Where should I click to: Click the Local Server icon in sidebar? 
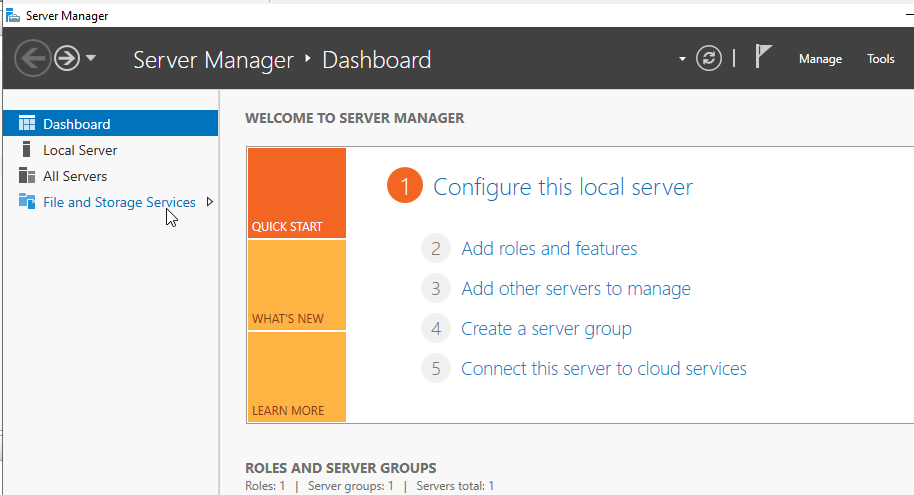26,149
